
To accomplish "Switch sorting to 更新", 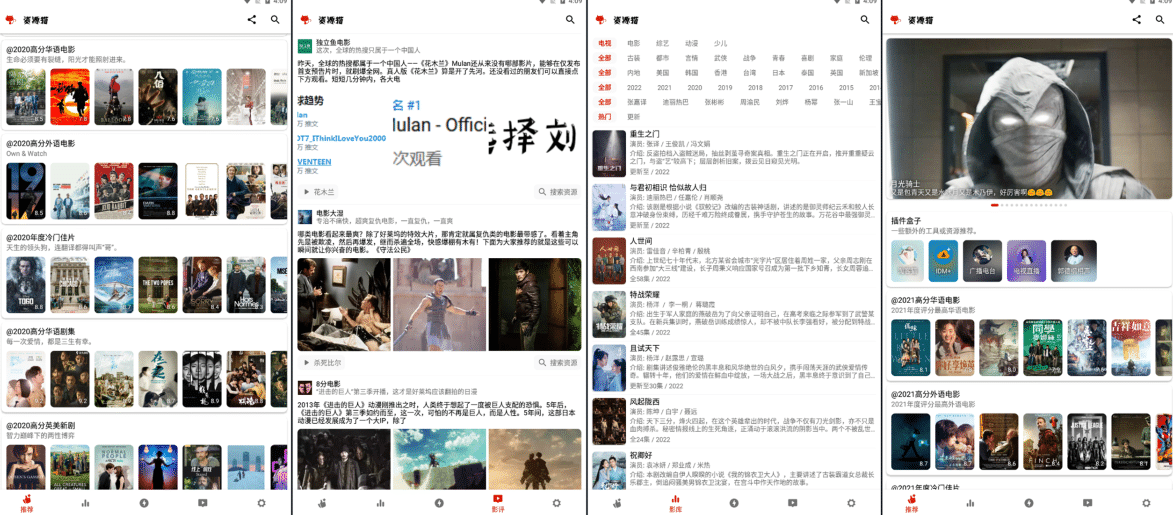I will click(633, 117).
